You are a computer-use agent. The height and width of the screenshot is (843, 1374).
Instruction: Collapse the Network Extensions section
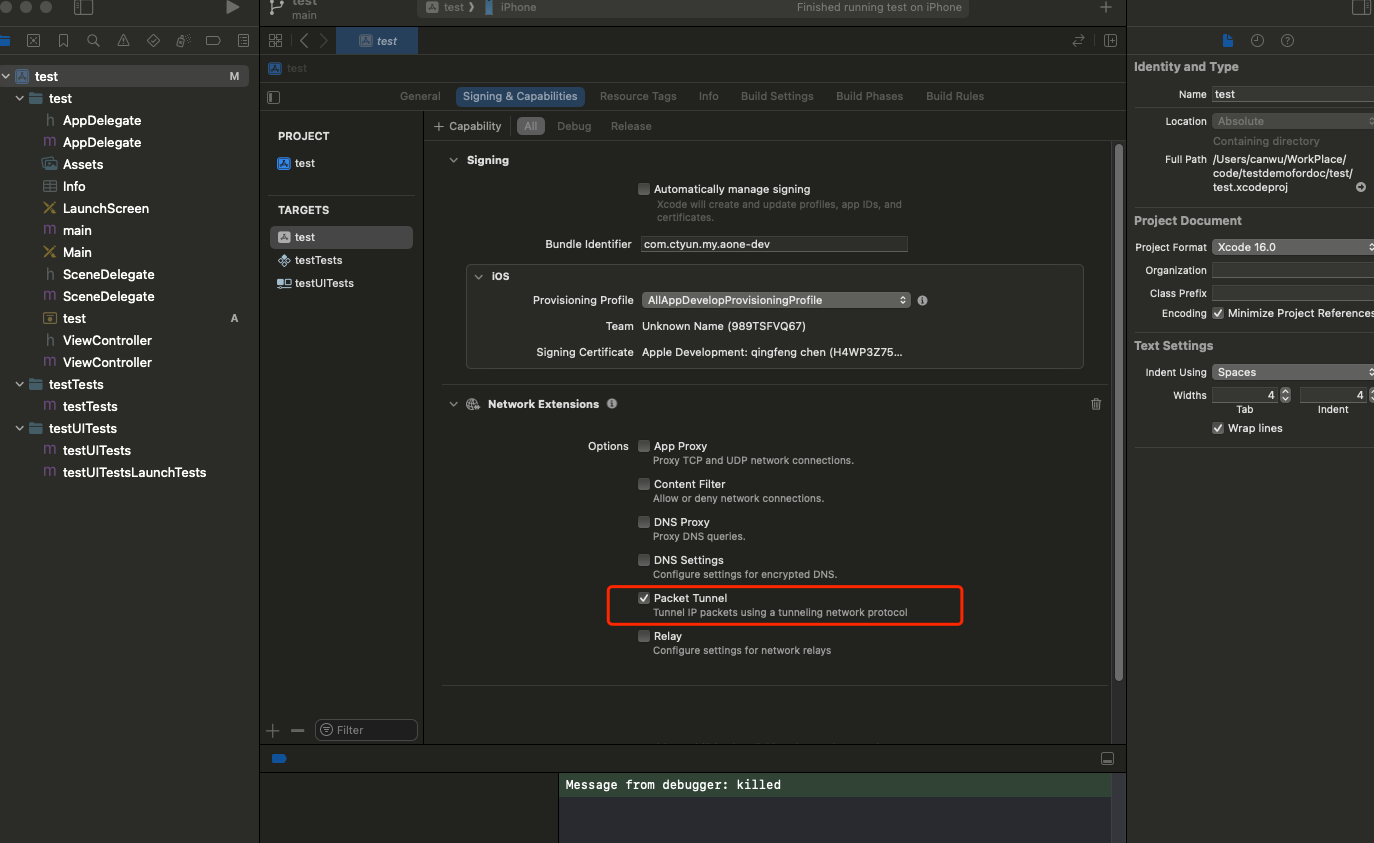click(453, 404)
